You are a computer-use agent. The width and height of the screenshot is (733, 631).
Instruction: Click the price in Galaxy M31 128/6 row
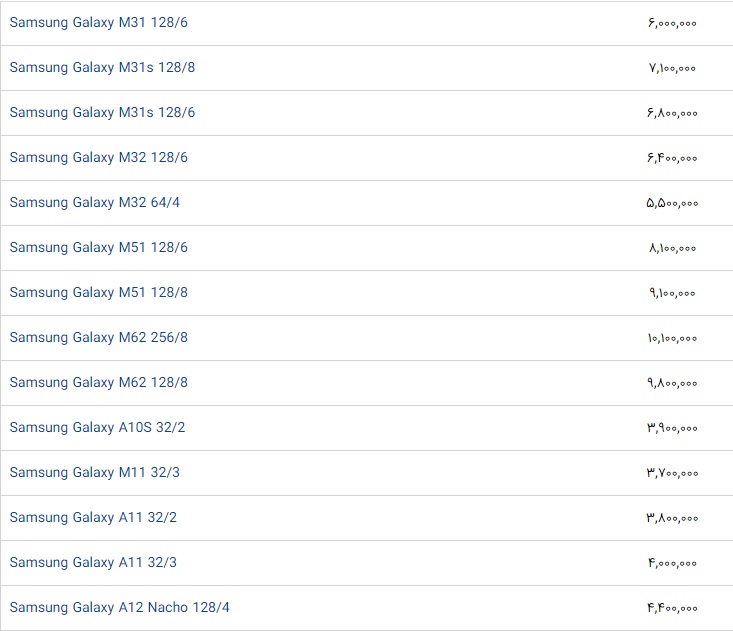[672, 23]
